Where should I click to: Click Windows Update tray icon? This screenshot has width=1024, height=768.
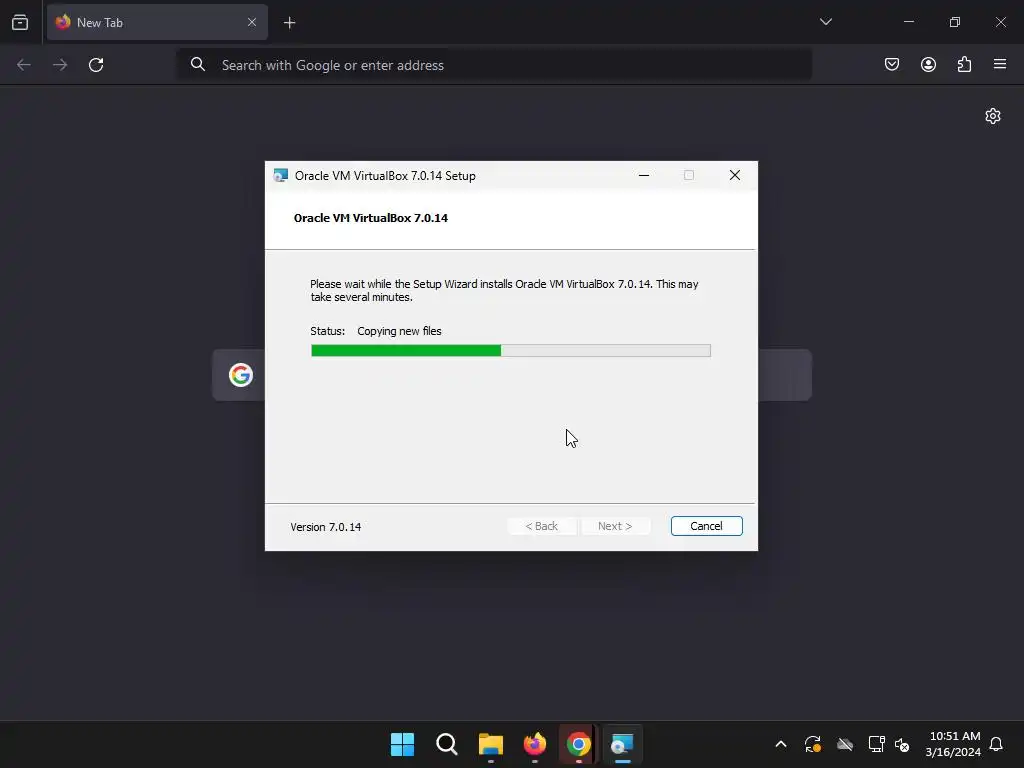click(812, 744)
